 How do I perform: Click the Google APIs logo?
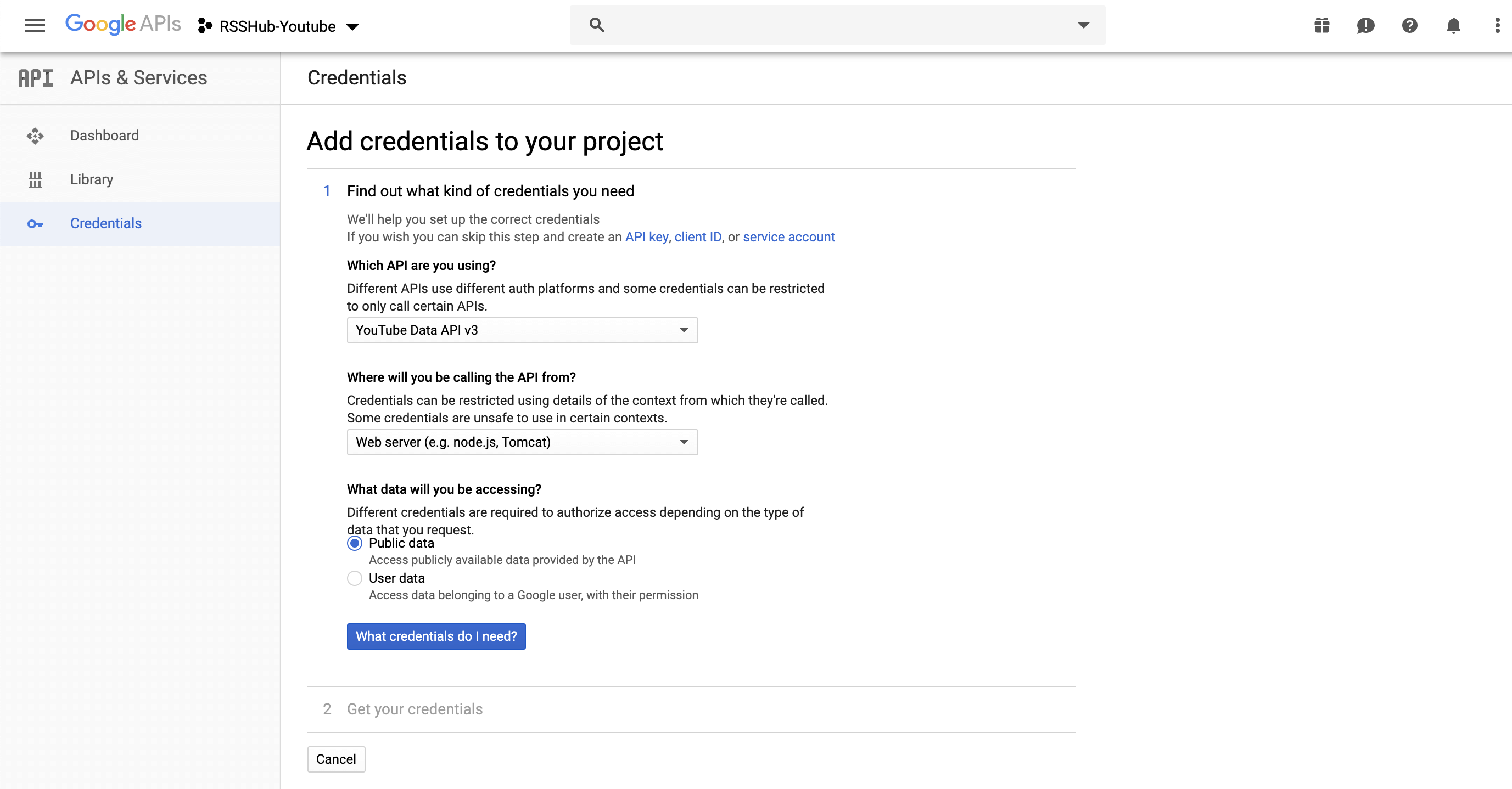point(124,25)
